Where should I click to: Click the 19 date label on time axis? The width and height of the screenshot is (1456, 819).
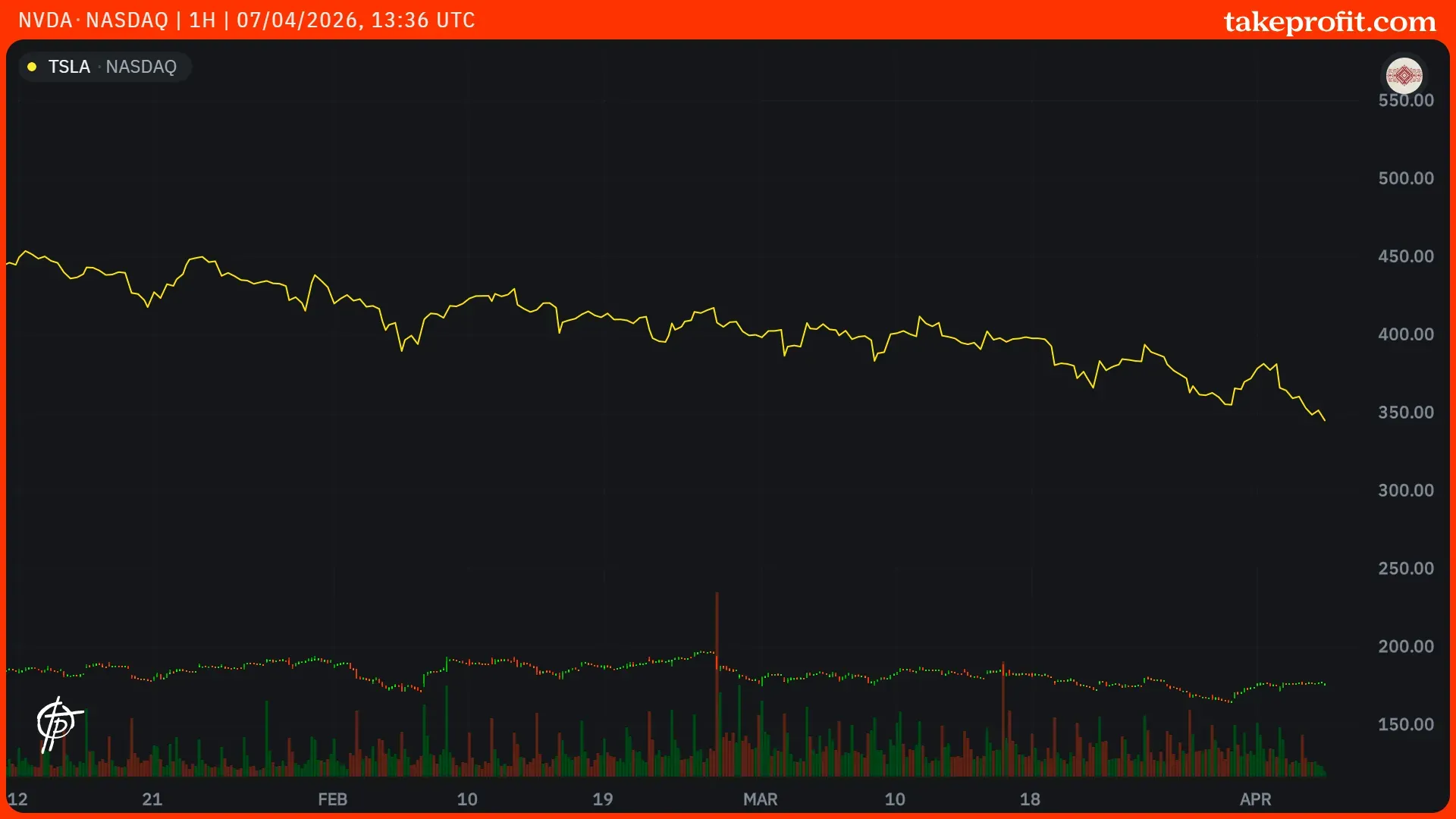[x=602, y=799]
